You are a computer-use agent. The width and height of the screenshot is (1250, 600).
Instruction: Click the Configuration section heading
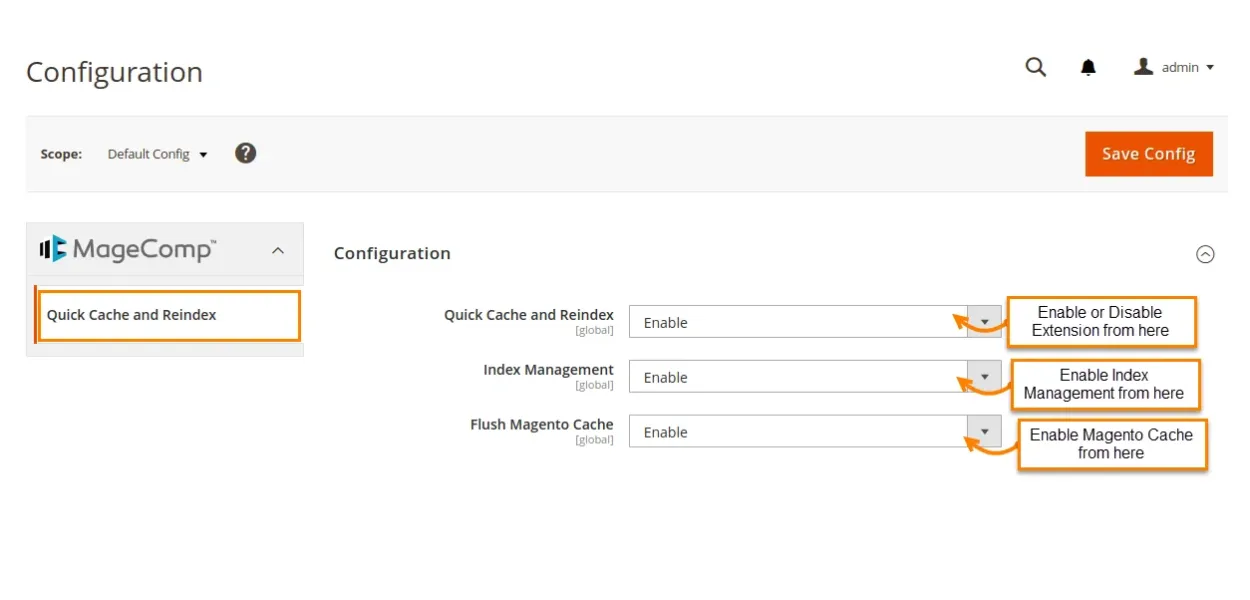[x=392, y=254]
